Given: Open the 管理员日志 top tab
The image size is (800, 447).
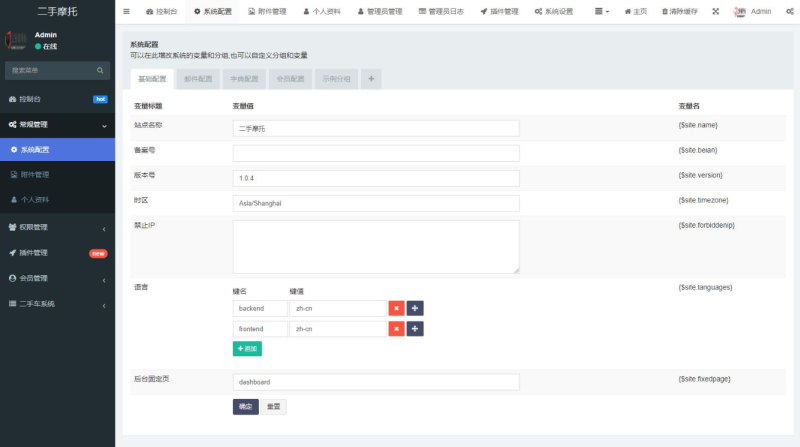Looking at the screenshot, I should (441, 11).
